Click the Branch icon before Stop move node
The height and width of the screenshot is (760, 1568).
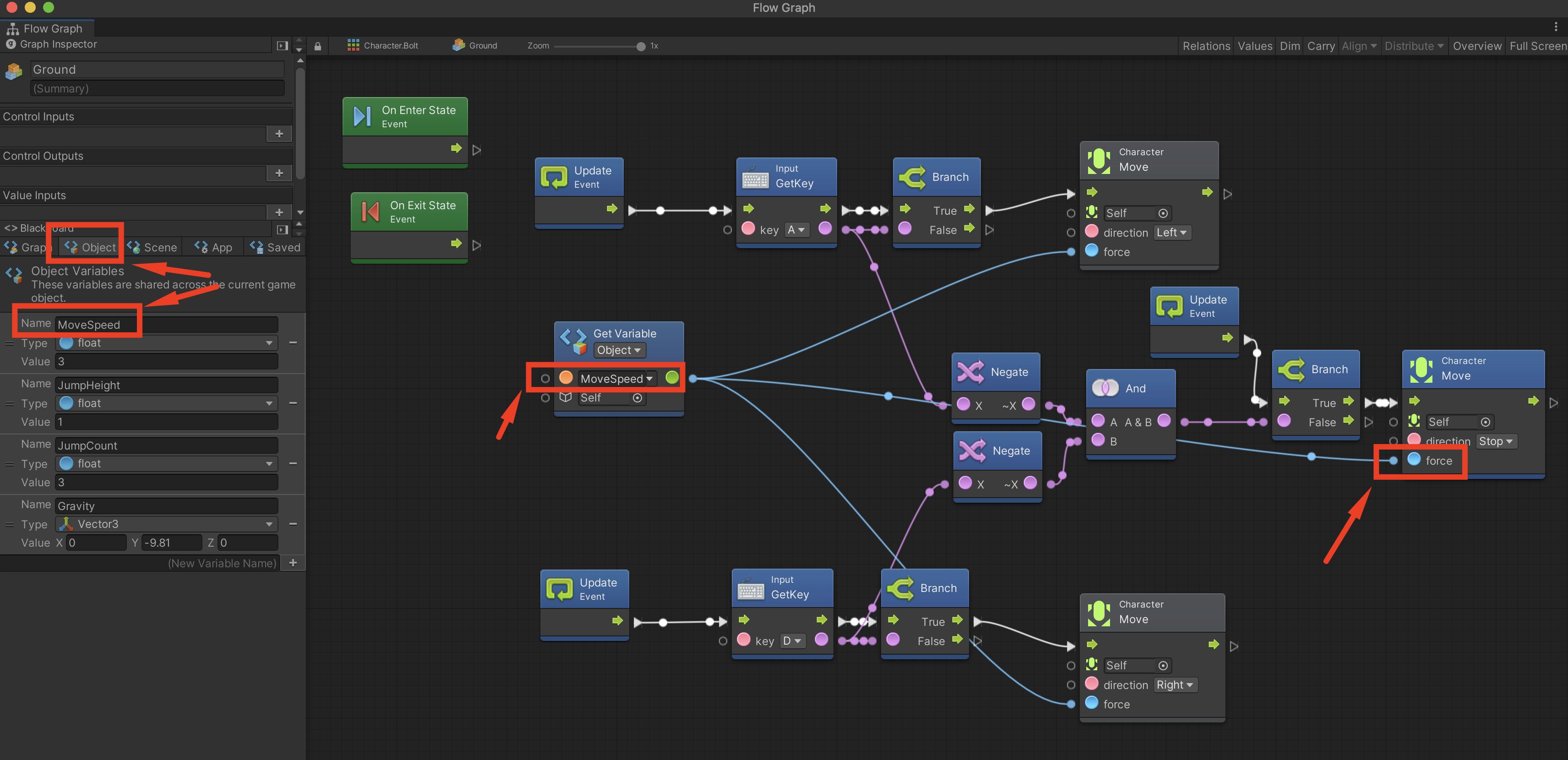(1291, 369)
